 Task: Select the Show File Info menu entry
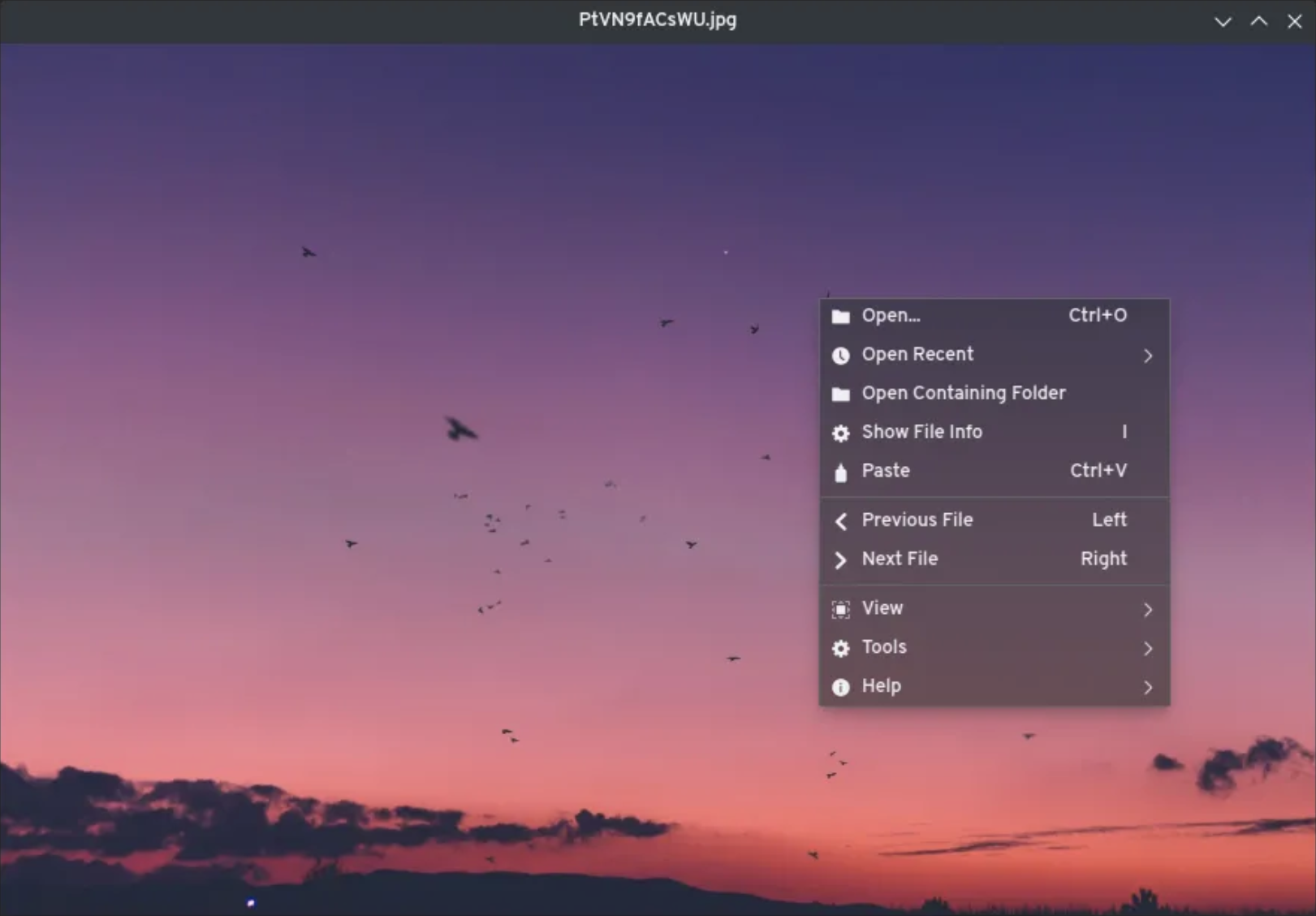tap(921, 432)
